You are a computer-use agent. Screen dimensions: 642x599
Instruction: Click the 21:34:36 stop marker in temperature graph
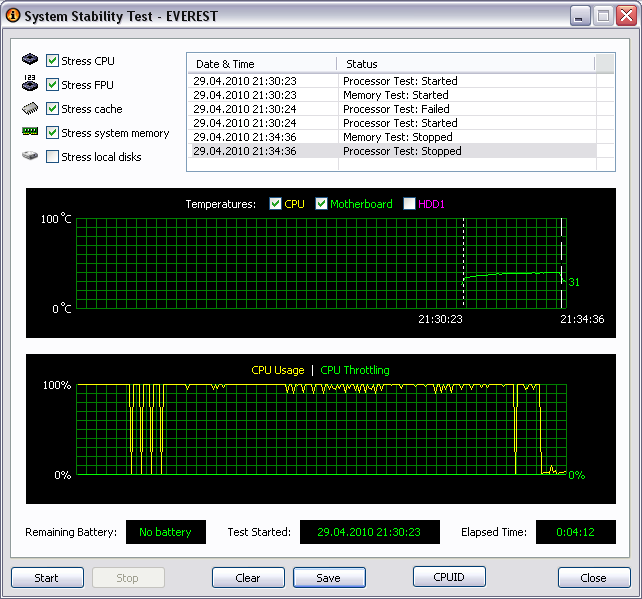pyautogui.click(x=561, y=262)
